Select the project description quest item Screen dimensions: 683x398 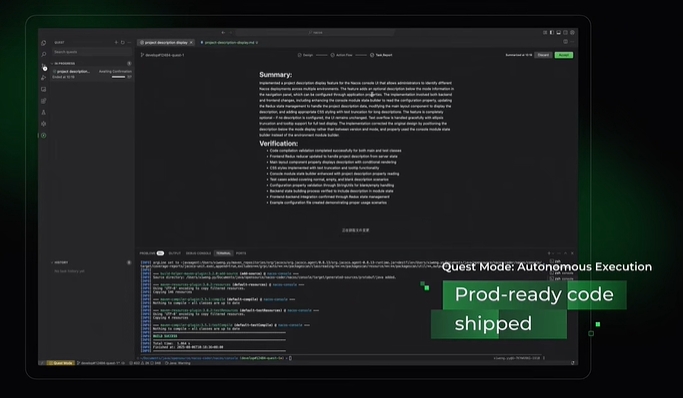click(x=91, y=74)
